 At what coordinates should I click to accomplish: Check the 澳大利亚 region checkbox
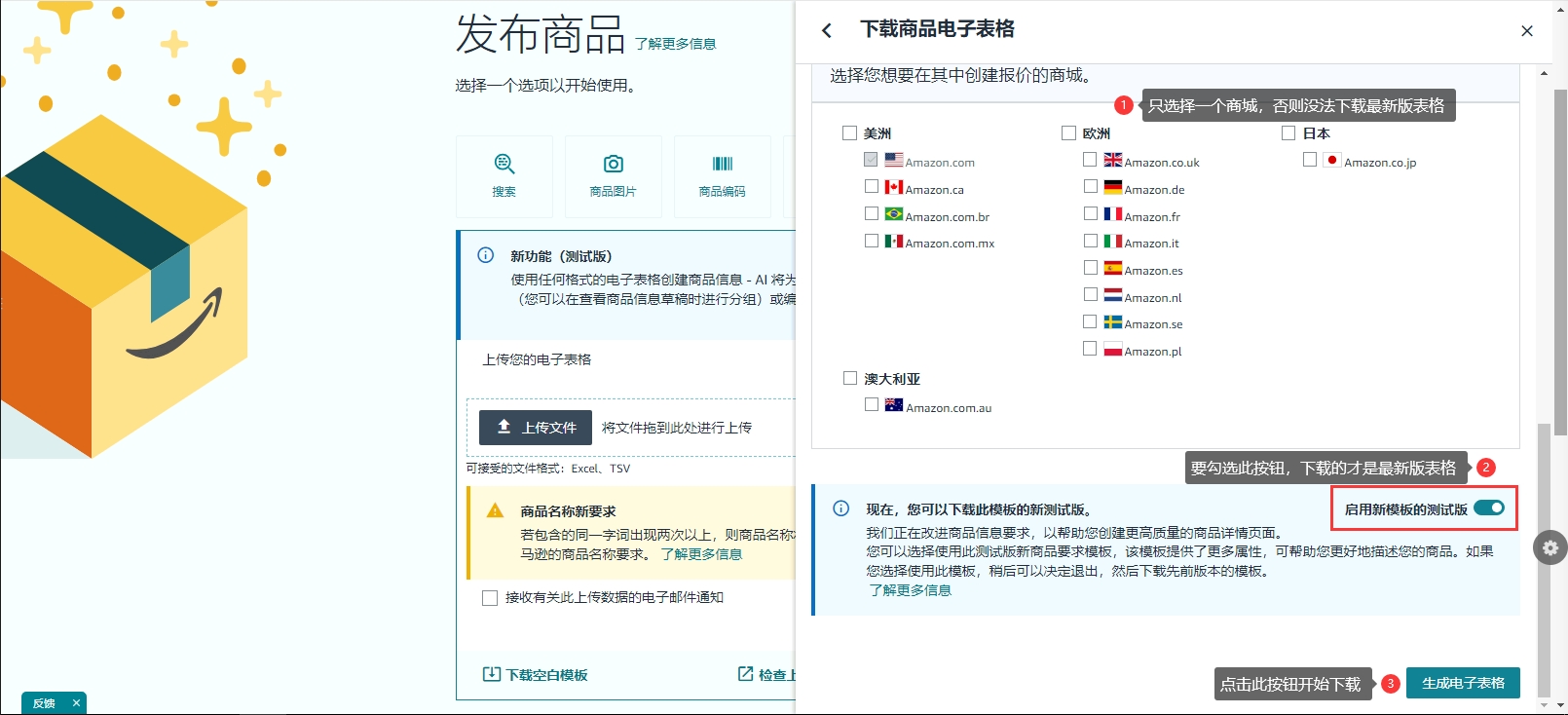coord(850,378)
